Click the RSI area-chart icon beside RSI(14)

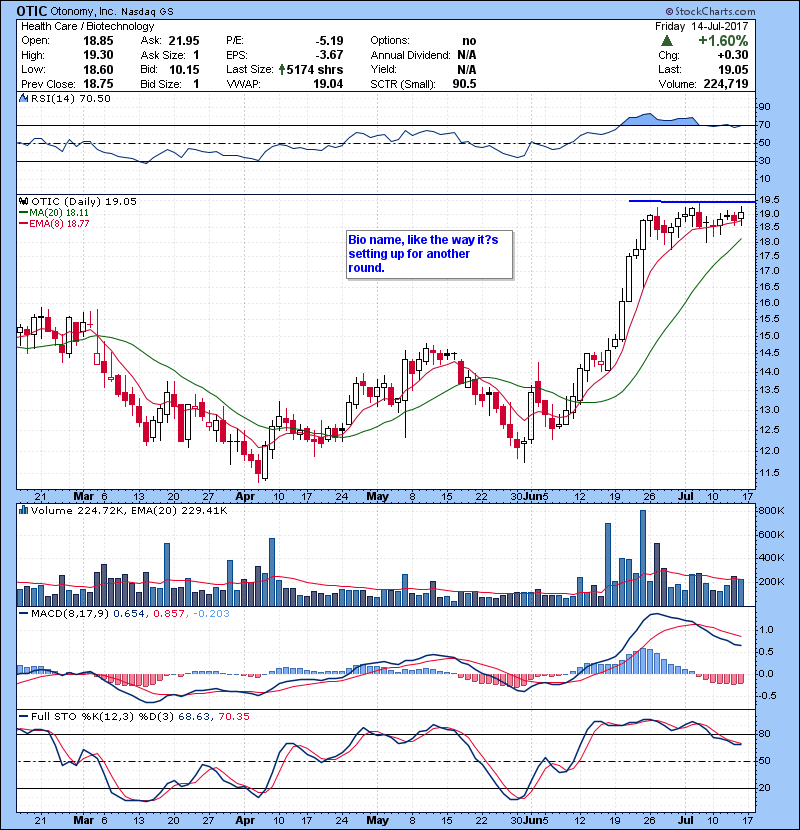pyautogui.click(x=23, y=98)
